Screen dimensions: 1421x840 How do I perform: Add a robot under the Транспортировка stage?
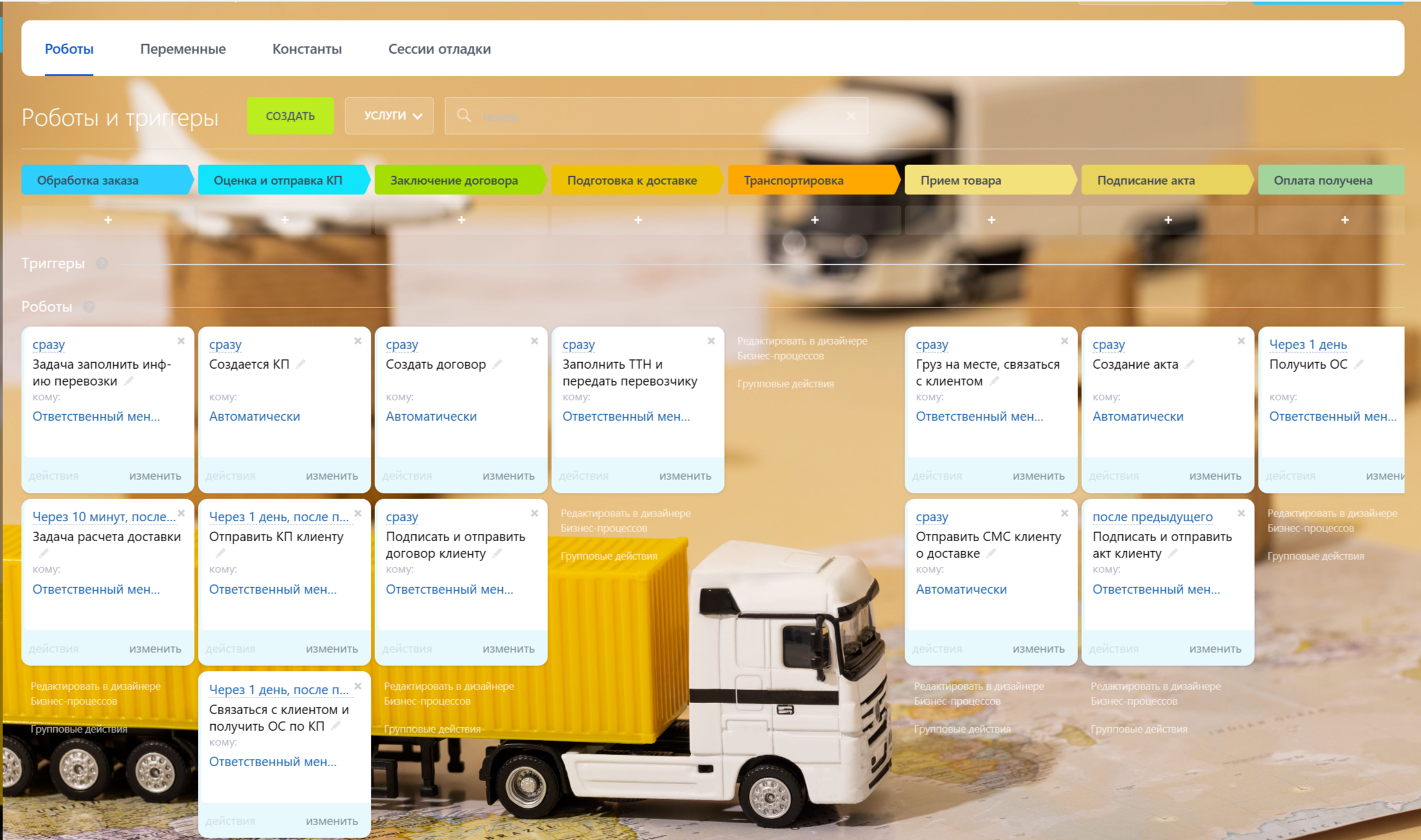click(x=815, y=220)
